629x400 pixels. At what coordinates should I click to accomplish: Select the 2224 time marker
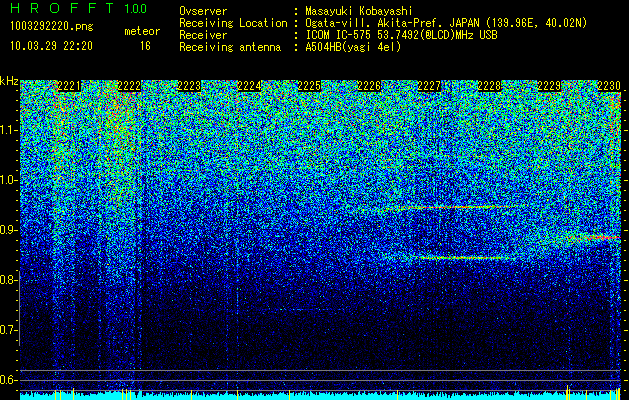(249, 86)
